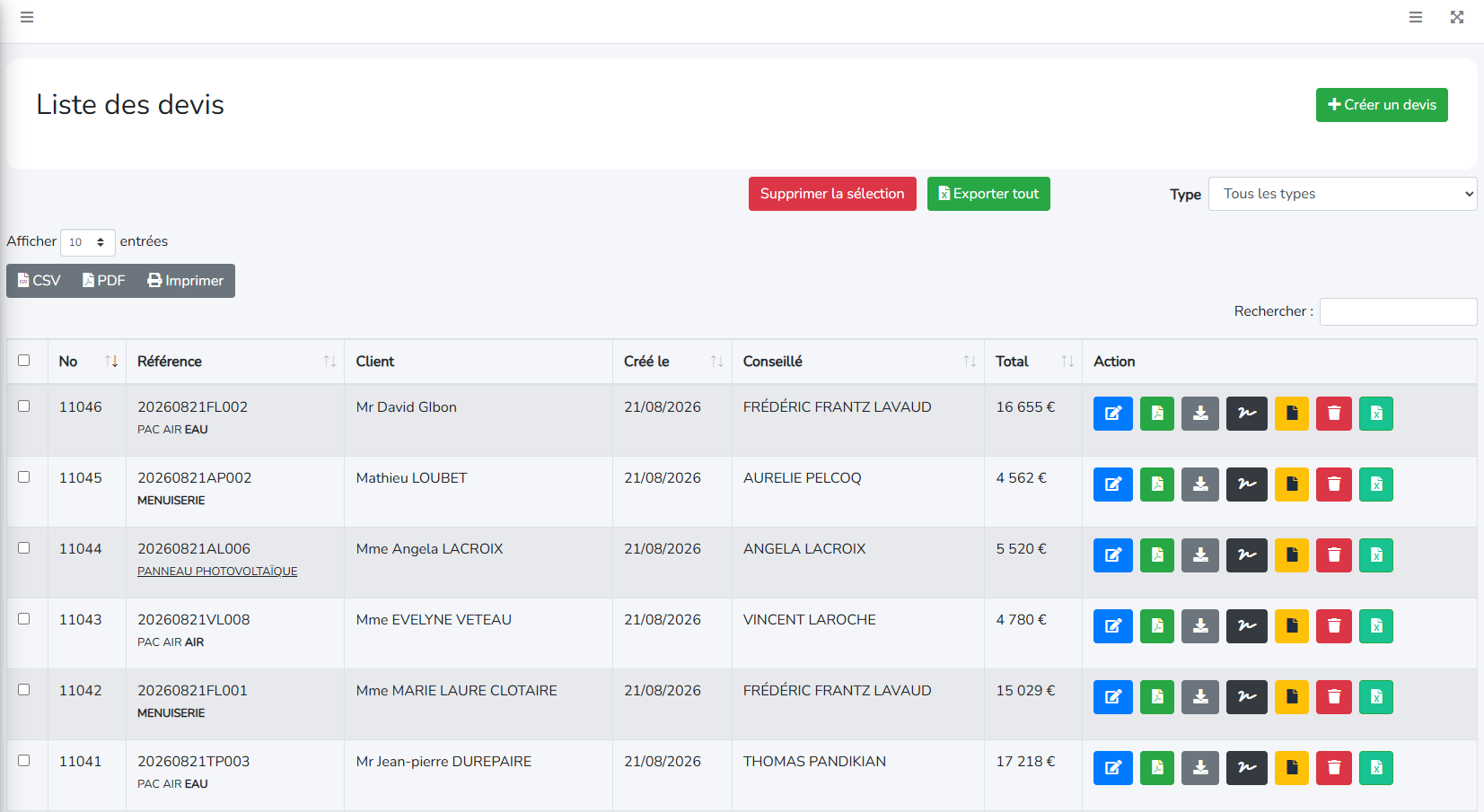The height and width of the screenshot is (812, 1484).
Task: Download Mathieu LOUBET's quote 11045
Action: pos(1200,485)
